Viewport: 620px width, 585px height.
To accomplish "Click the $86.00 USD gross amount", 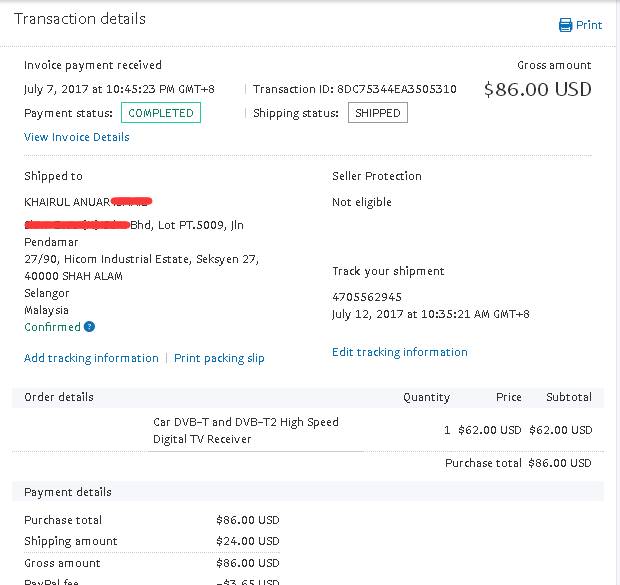I will 537,89.
